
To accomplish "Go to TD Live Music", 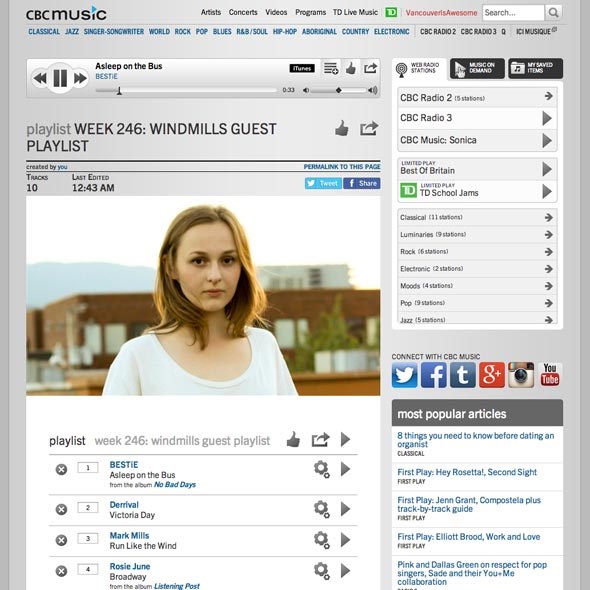I will [x=355, y=12].
